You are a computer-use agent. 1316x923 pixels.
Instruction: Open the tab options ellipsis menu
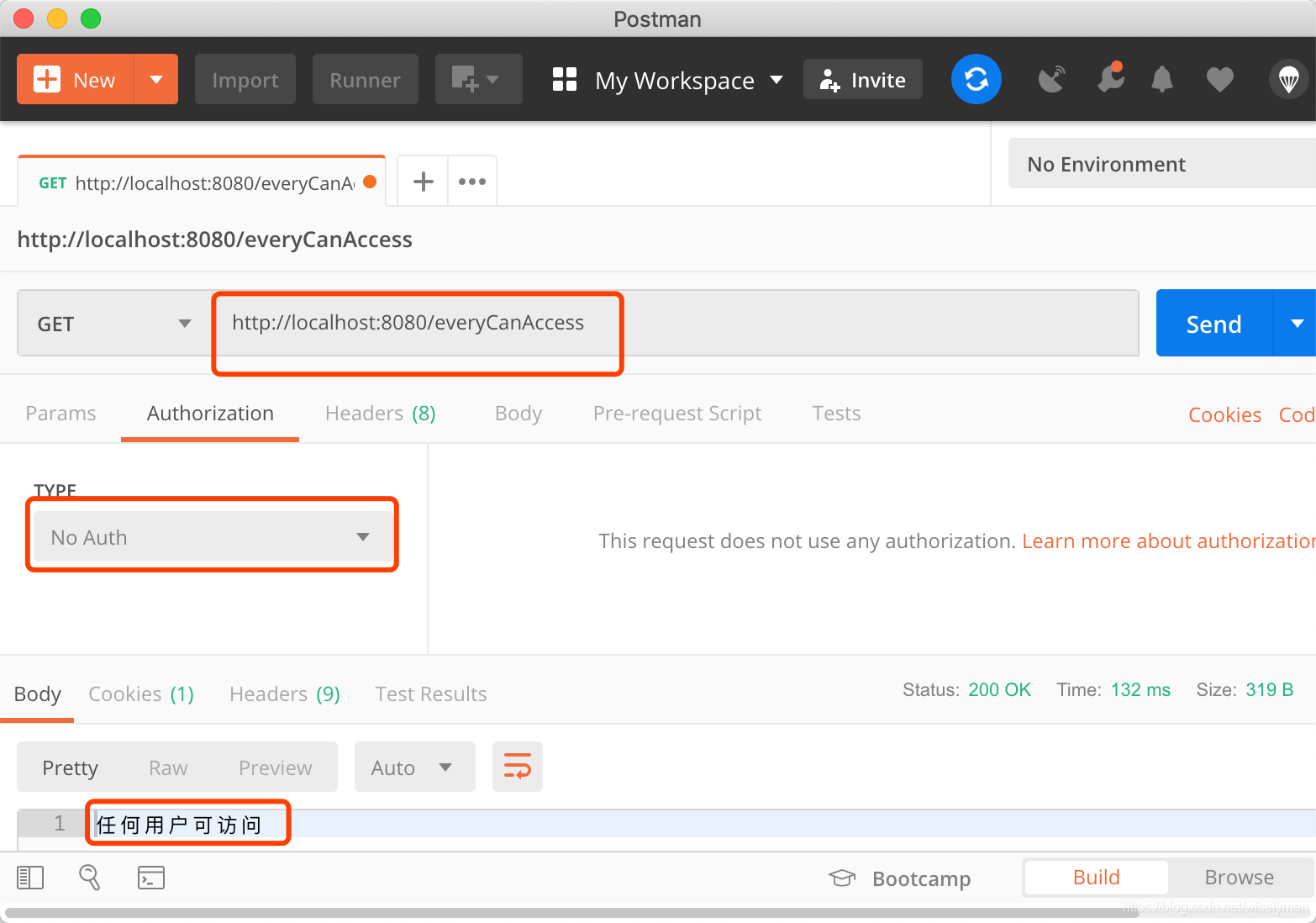pyautogui.click(x=472, y=182)
